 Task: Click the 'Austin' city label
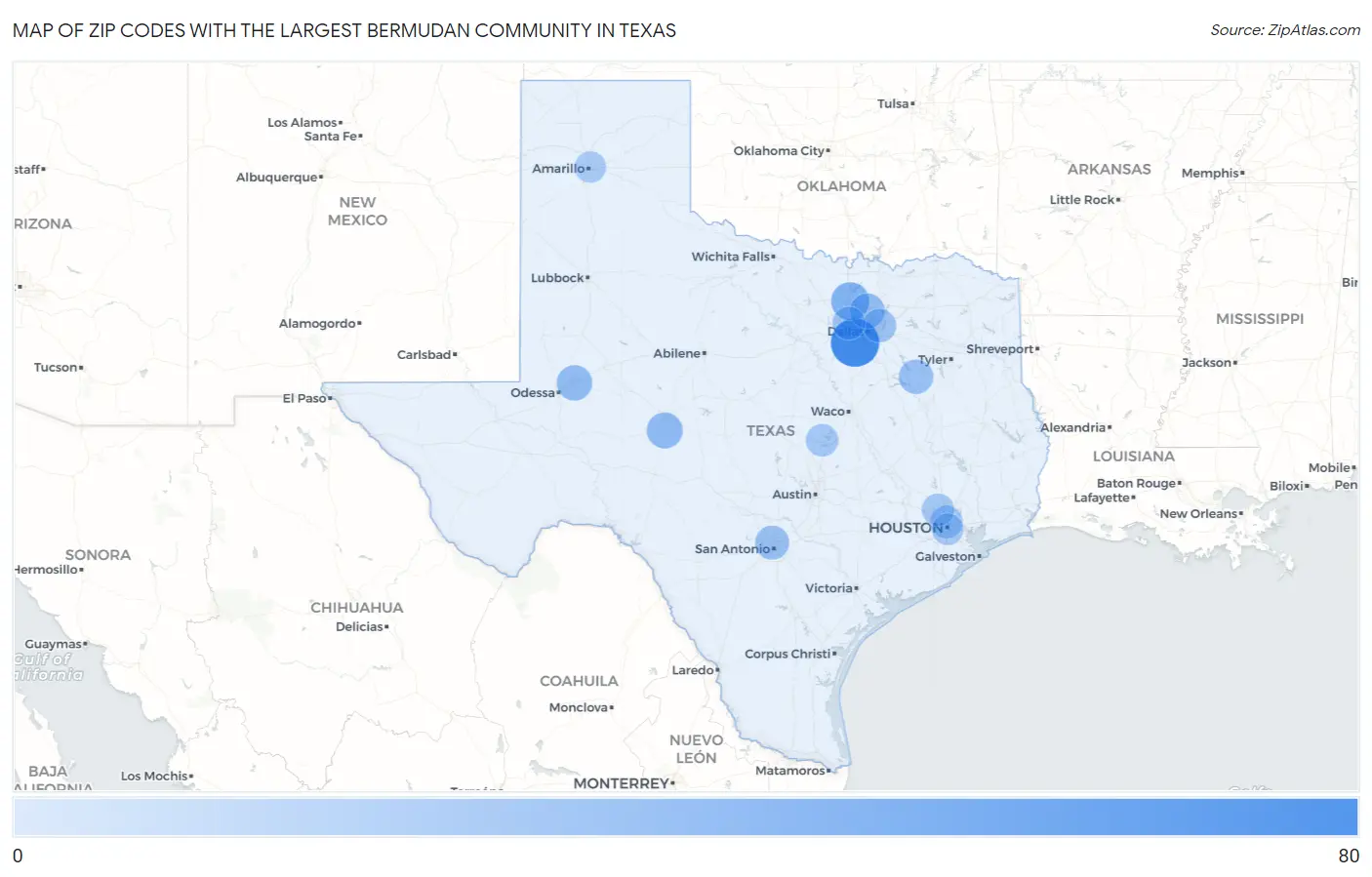pos(792,495)
